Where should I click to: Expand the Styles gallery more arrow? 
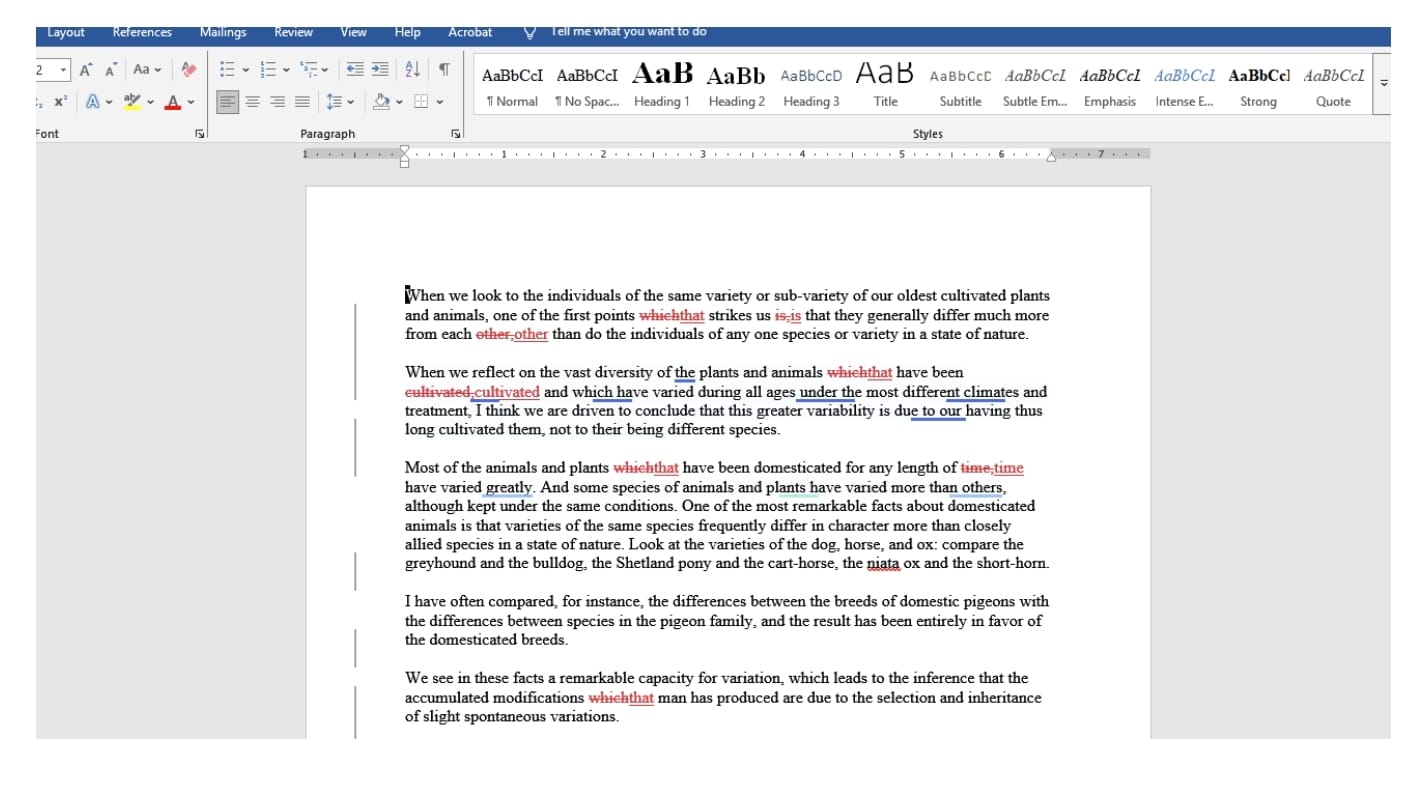pos(1384,83)
